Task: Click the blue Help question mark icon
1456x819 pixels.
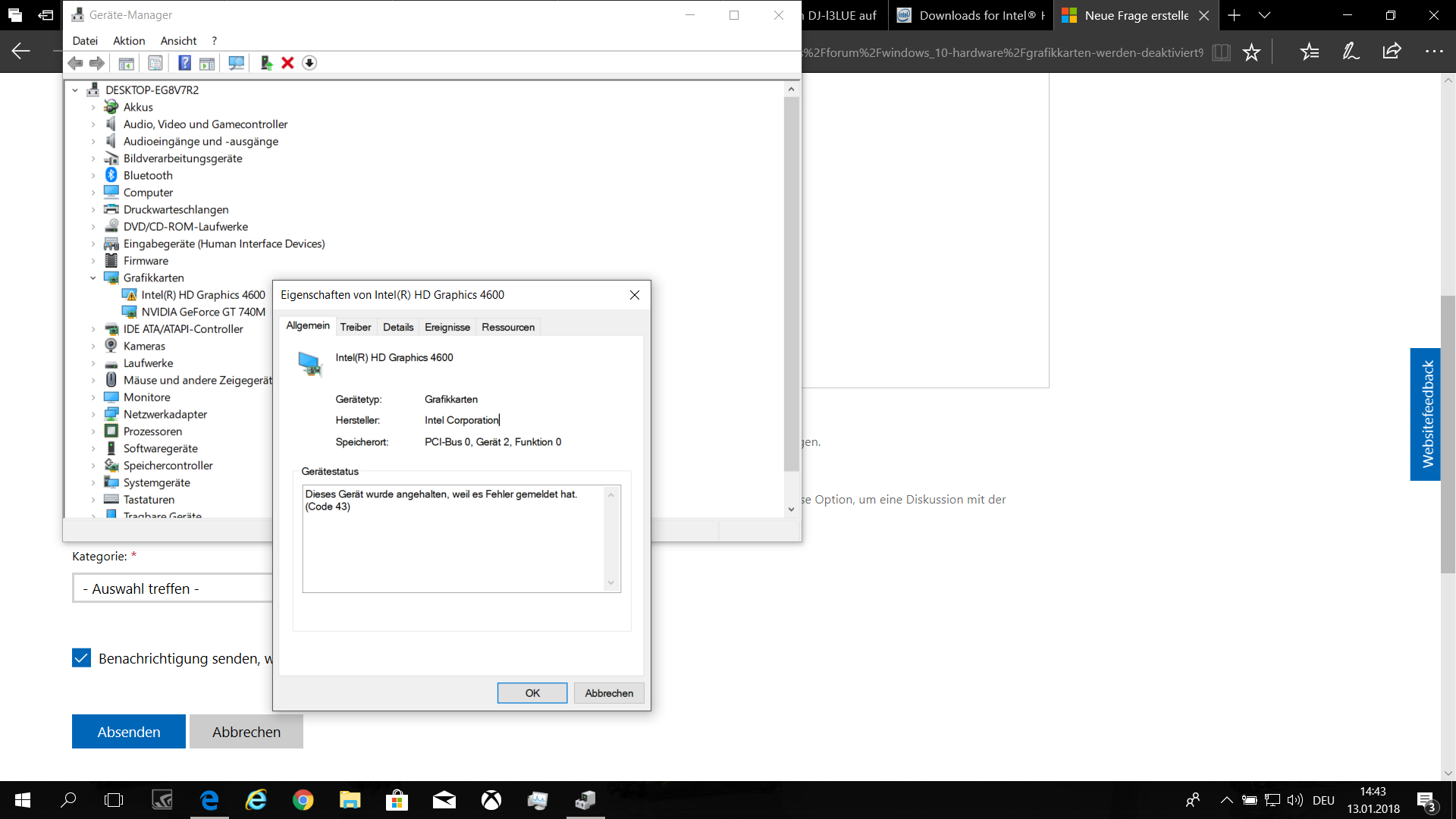Action: 184,63
